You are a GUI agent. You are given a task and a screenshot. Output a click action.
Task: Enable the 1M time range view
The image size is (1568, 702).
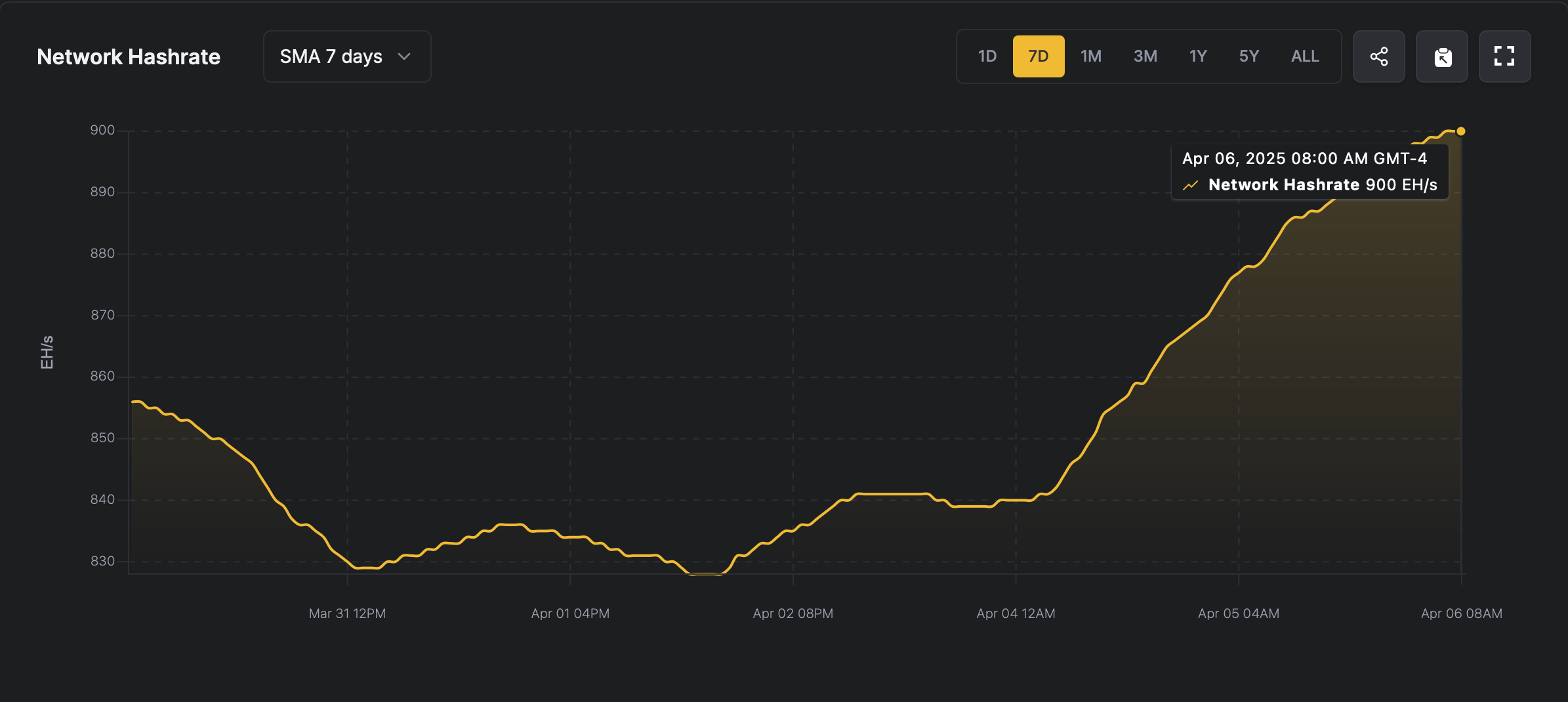pyautogui.click(x=1090, y=56)
